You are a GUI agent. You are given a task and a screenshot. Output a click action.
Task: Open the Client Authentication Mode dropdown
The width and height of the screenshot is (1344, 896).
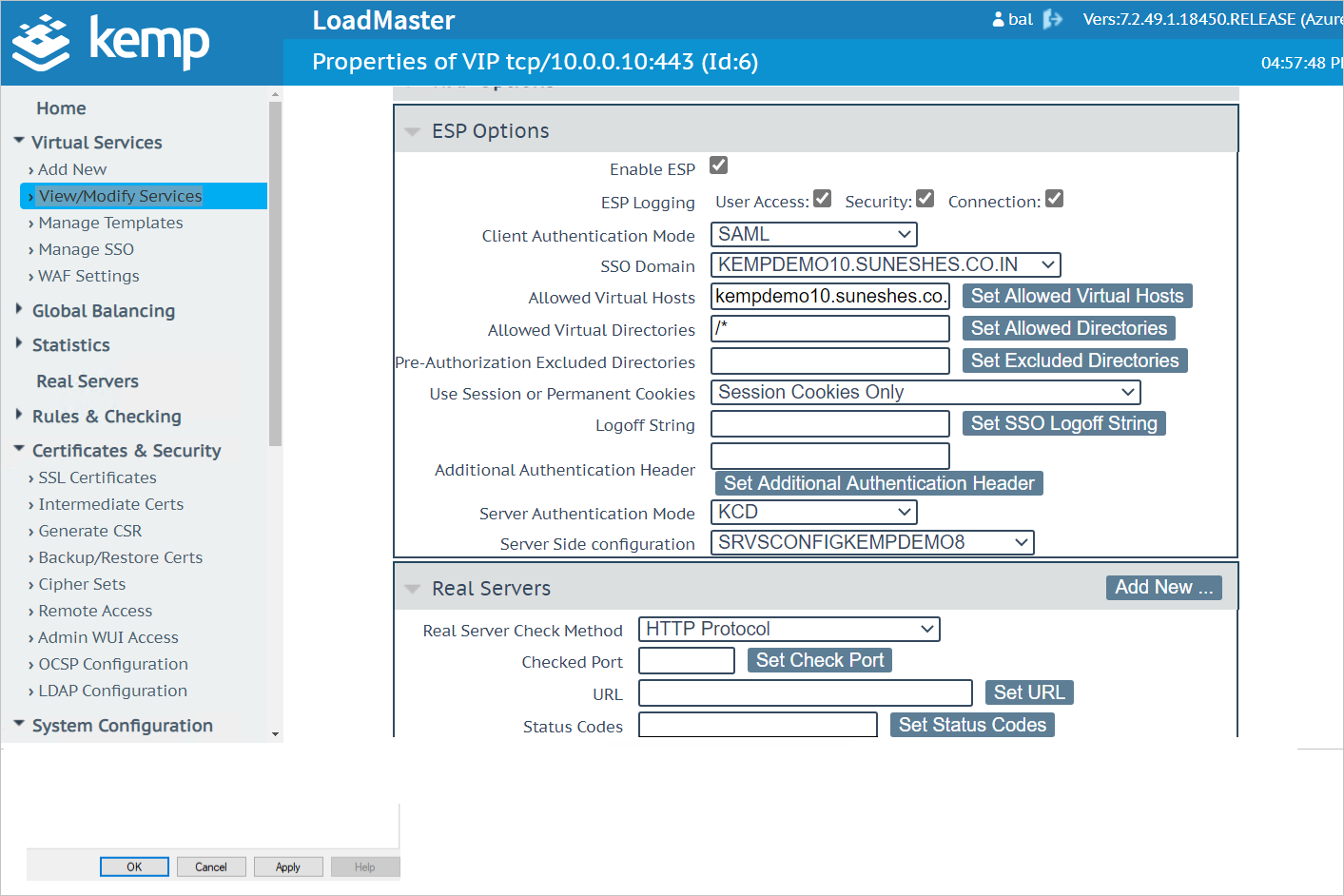[813, 234]
